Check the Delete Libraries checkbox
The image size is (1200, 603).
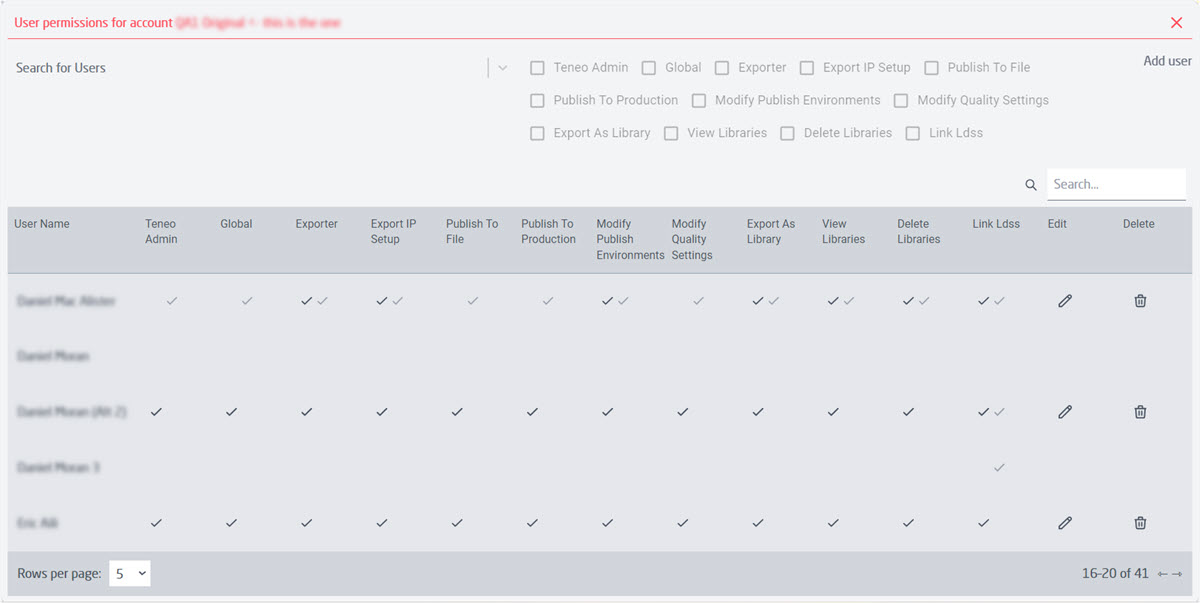pyautogui.click(x=788, y=133)
